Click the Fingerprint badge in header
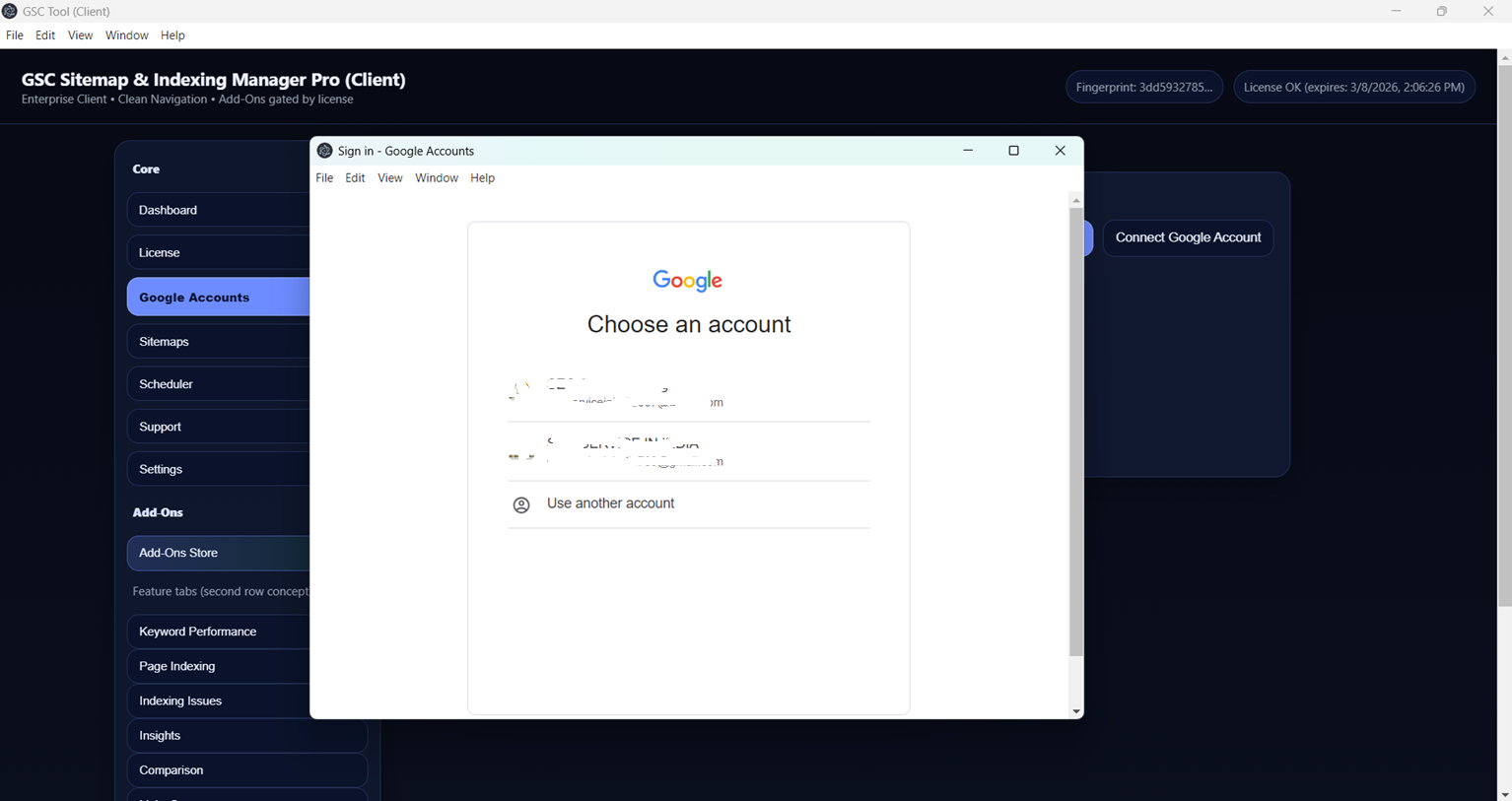The image size is (1512, 801). [x=1143, y=87]
